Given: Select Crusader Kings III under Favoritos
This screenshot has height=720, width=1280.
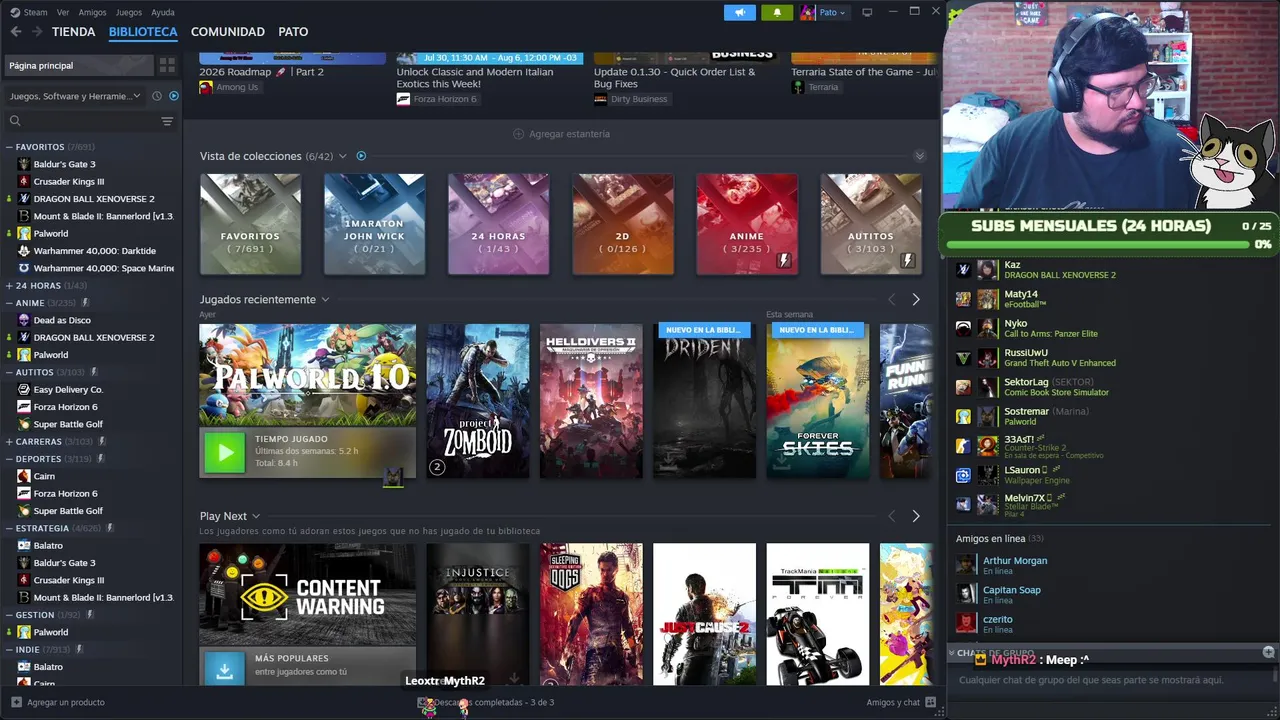Looking at the screenshot, I should click(68, 181).
